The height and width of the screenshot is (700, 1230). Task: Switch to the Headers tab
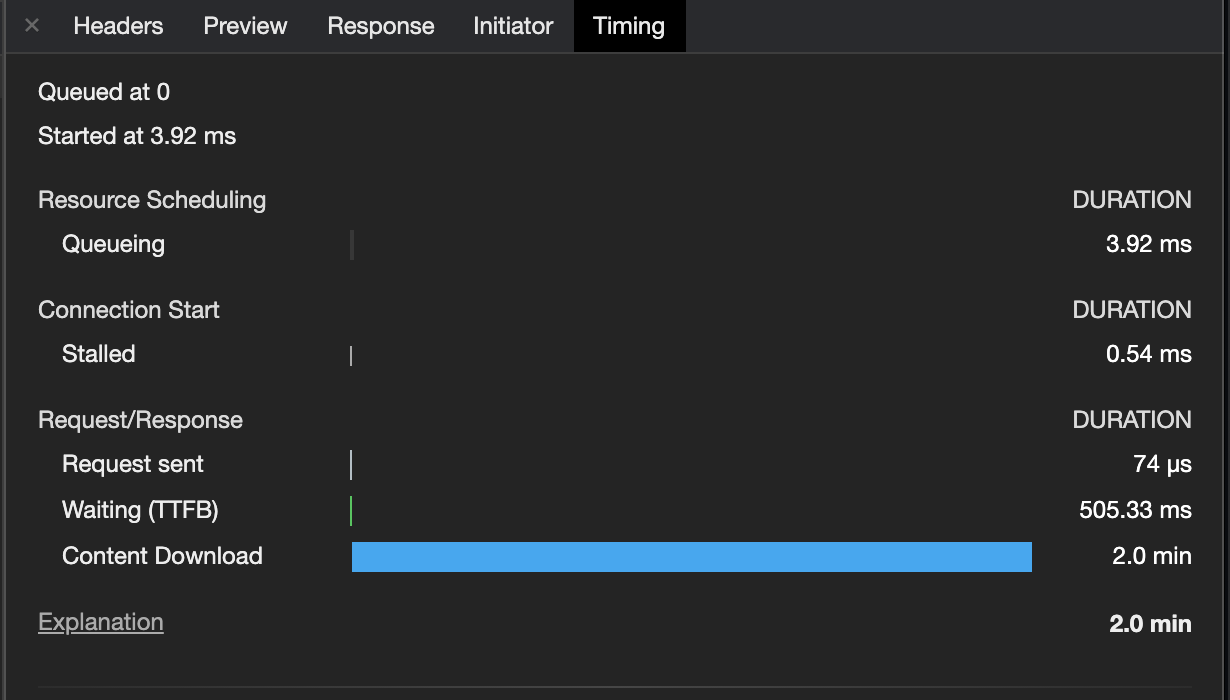click(117, 26)
